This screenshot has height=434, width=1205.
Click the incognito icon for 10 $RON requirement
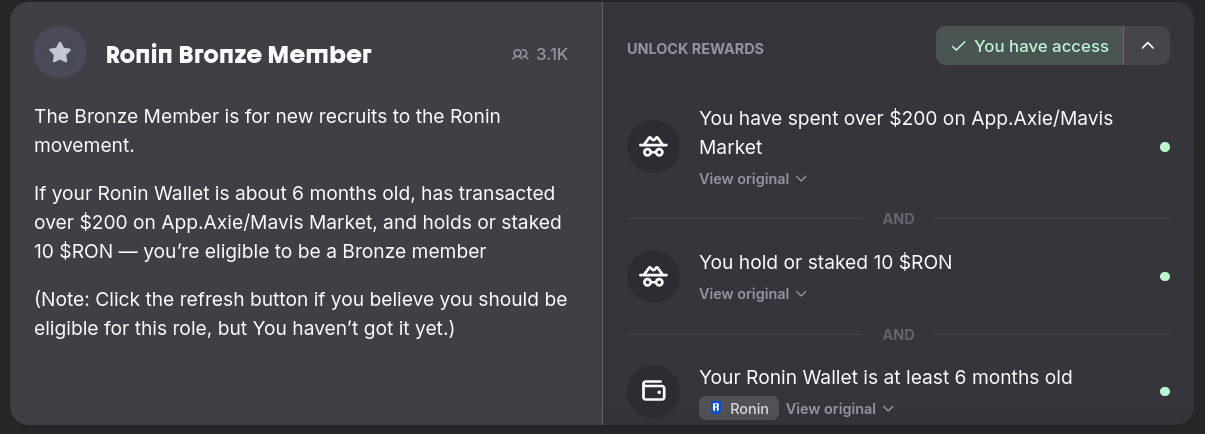point(653,276)
